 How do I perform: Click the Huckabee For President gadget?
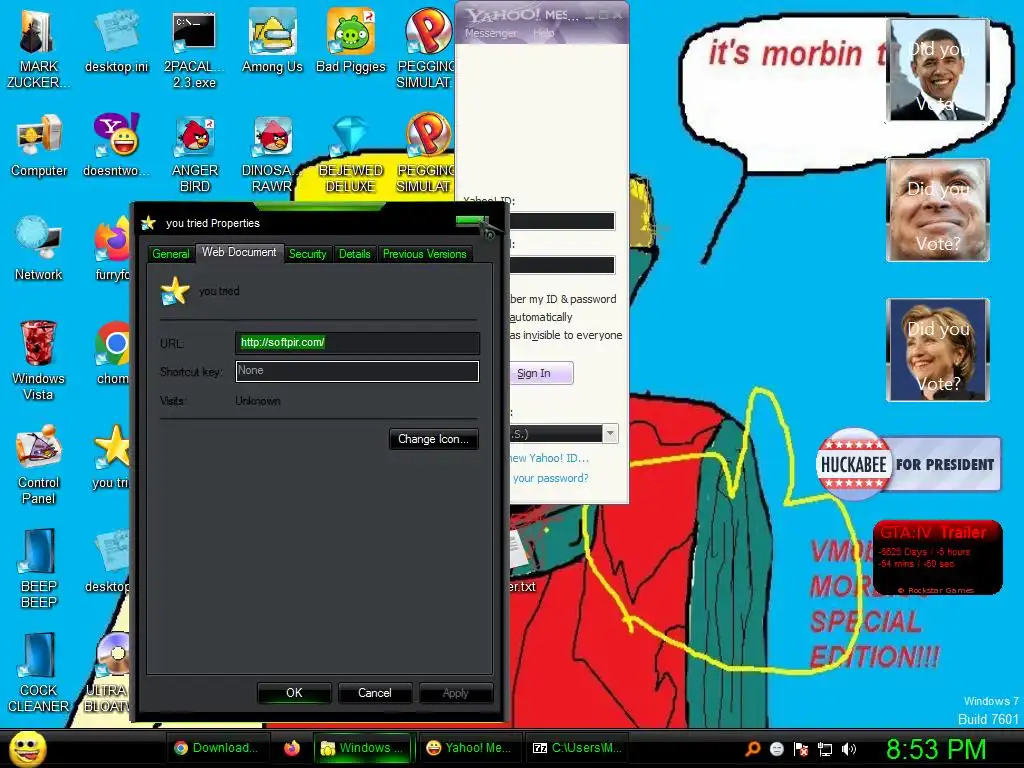click(908, 464)
